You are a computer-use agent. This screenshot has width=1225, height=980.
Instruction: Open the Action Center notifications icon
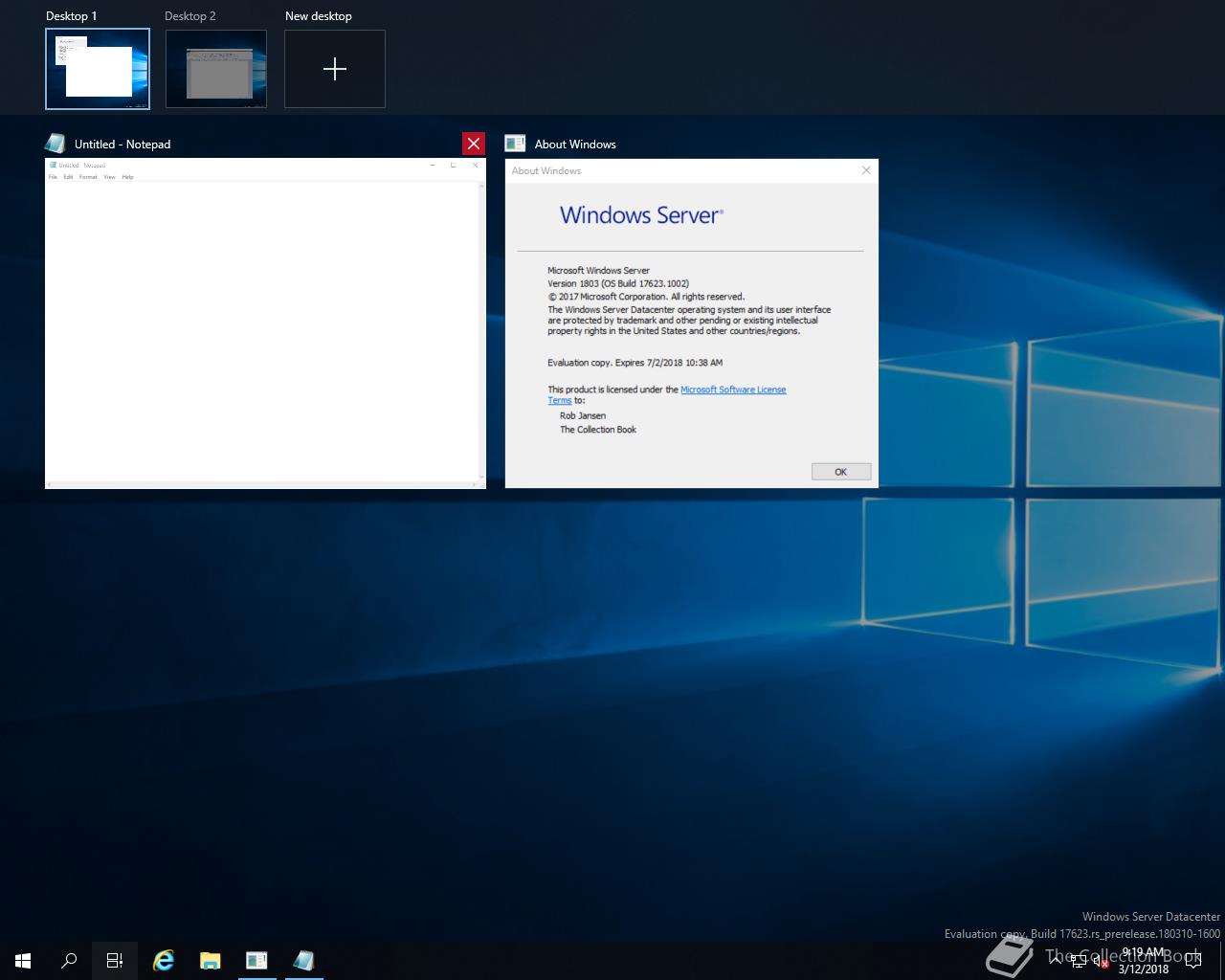click(x=1193, y=961)
